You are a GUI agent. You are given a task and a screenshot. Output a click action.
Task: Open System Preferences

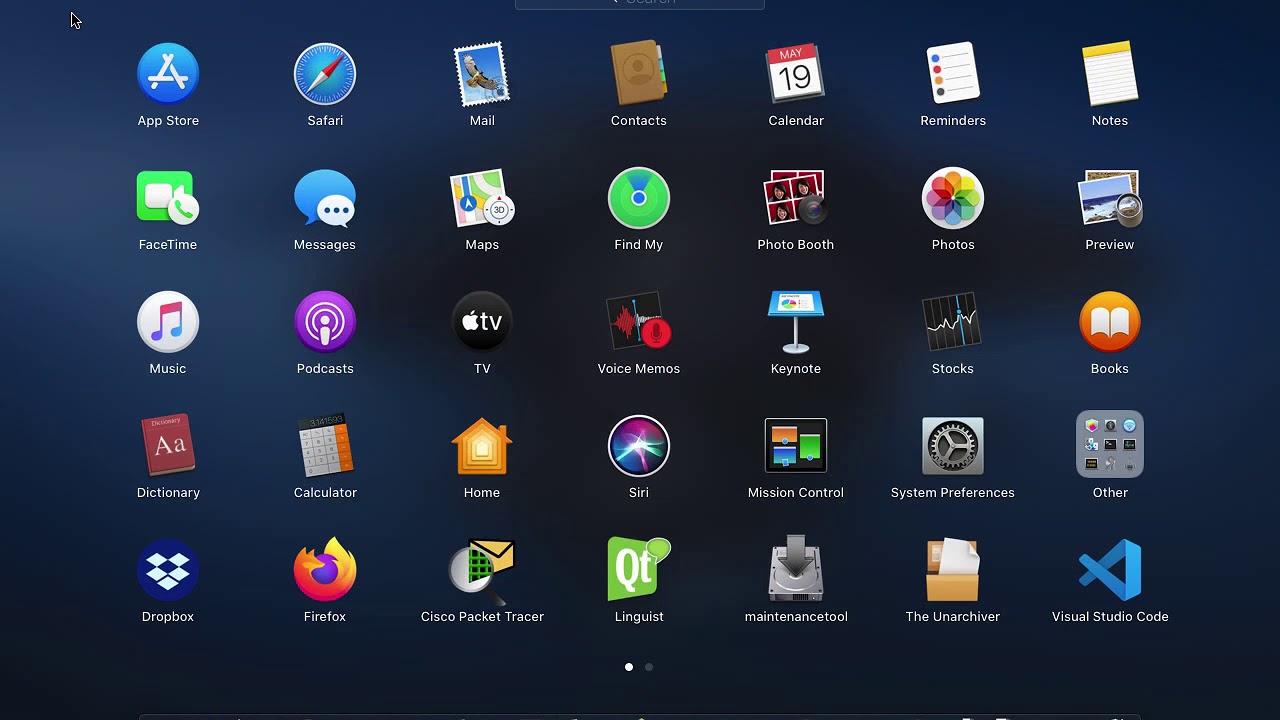[x=953, y=446]
